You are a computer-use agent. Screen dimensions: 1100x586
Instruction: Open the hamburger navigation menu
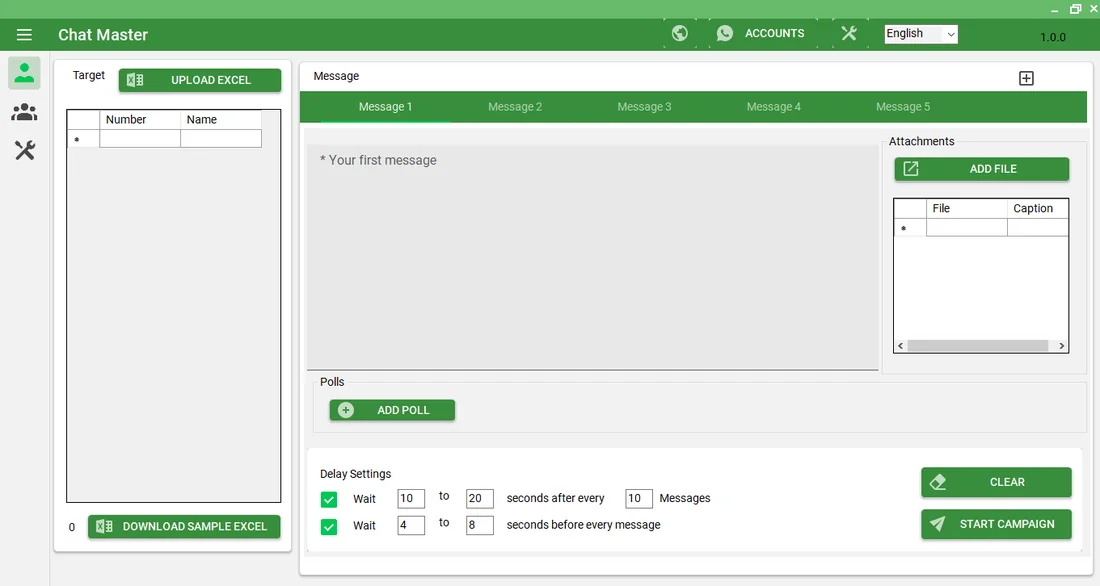click(24, 34)
